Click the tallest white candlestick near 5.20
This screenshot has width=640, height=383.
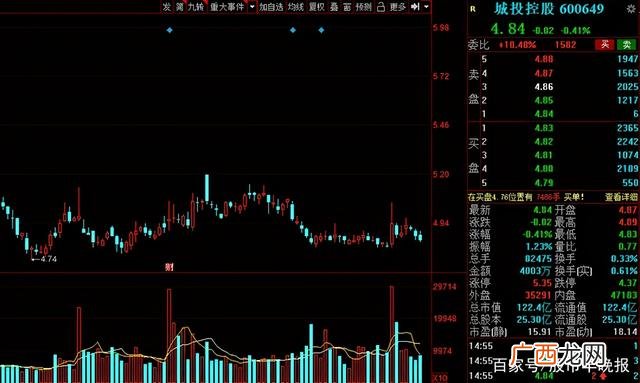click(x=207, y=188)
